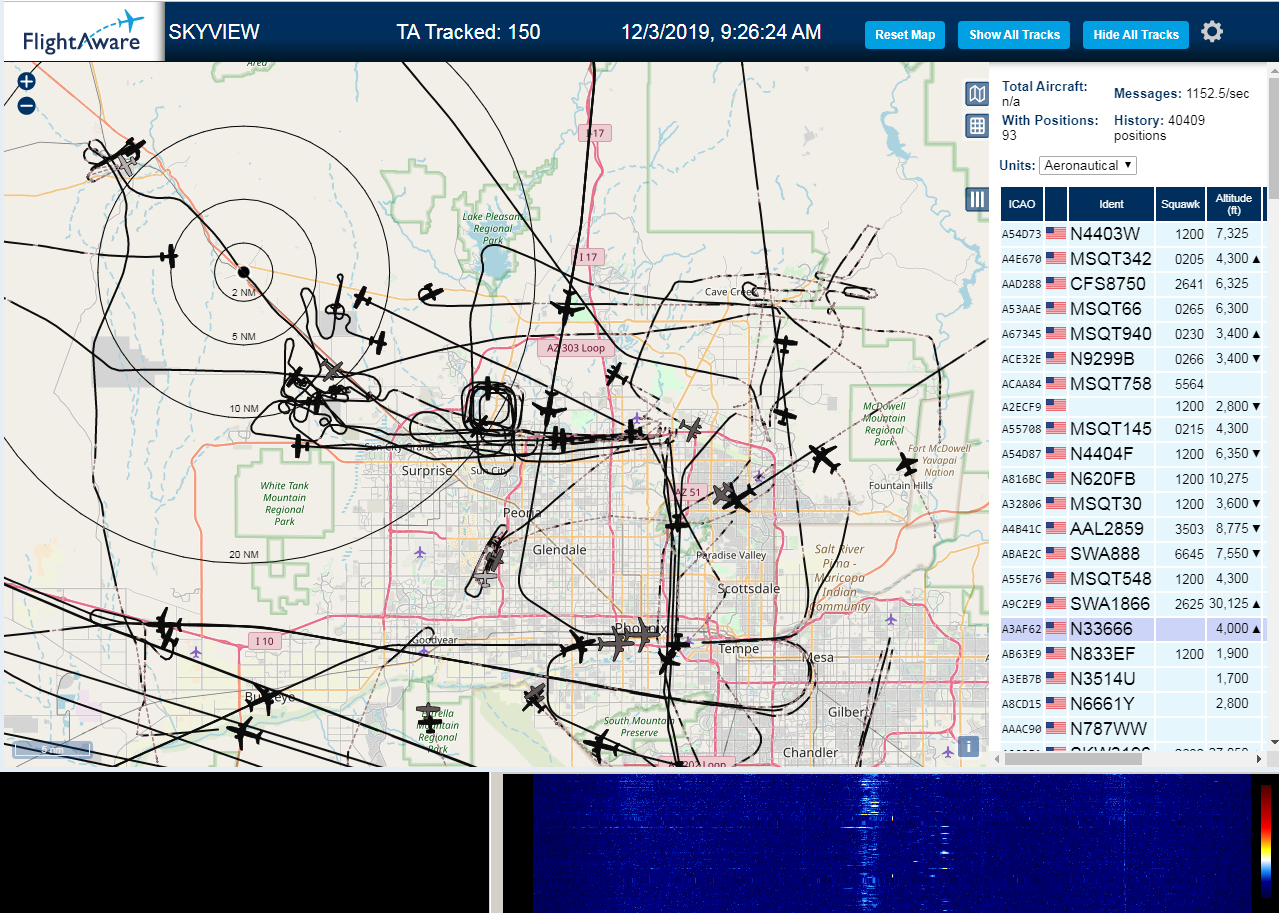Toggle sidebar columns icon
The width and height of the screenshot is (1279, 913).
tap(977, 199)
